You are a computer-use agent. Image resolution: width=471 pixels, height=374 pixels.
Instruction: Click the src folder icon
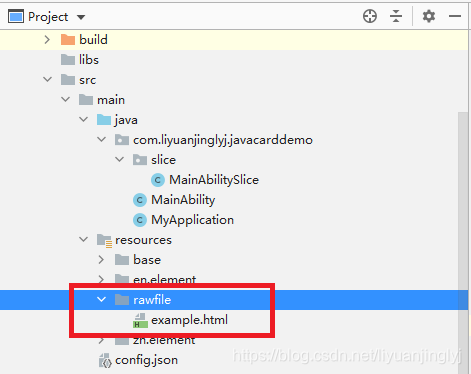pyautogui.click(x=68, y=80)
